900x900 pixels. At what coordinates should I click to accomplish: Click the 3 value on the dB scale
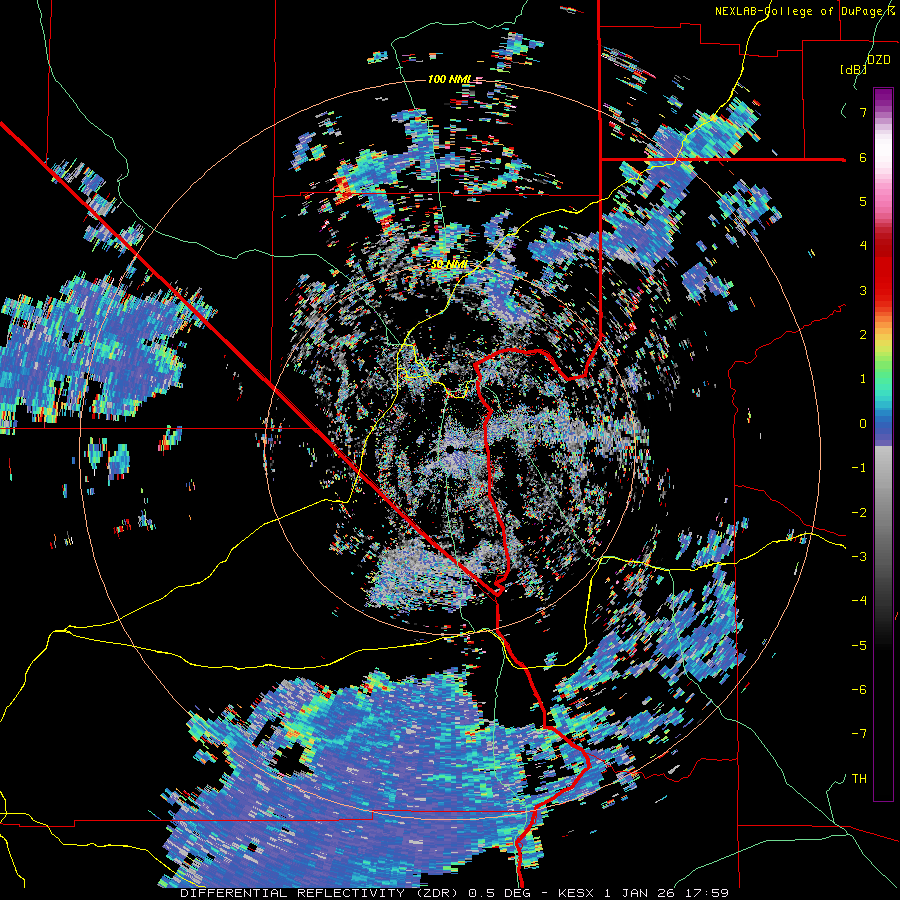(863, 290)
